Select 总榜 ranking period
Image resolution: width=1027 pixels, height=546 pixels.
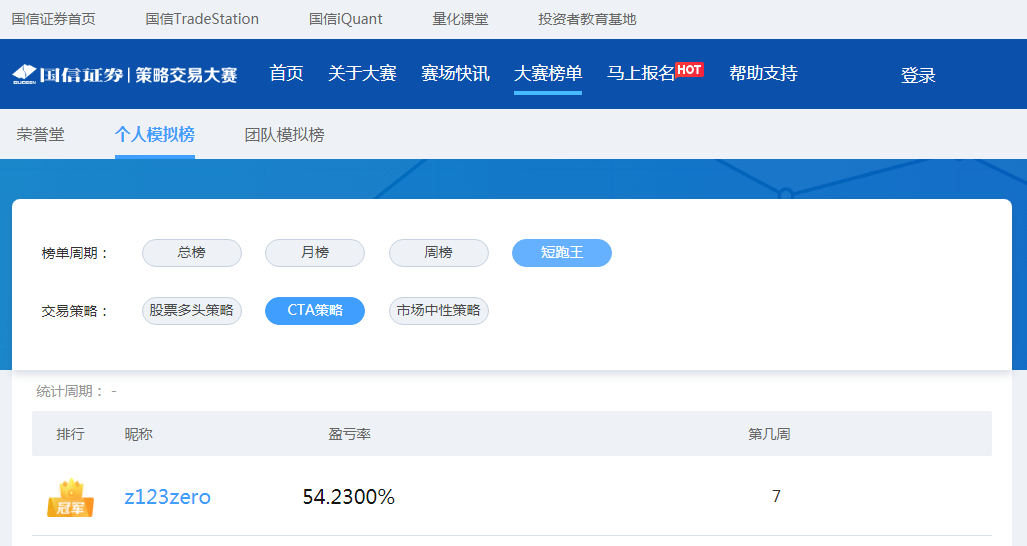click(x=192, y=253)
